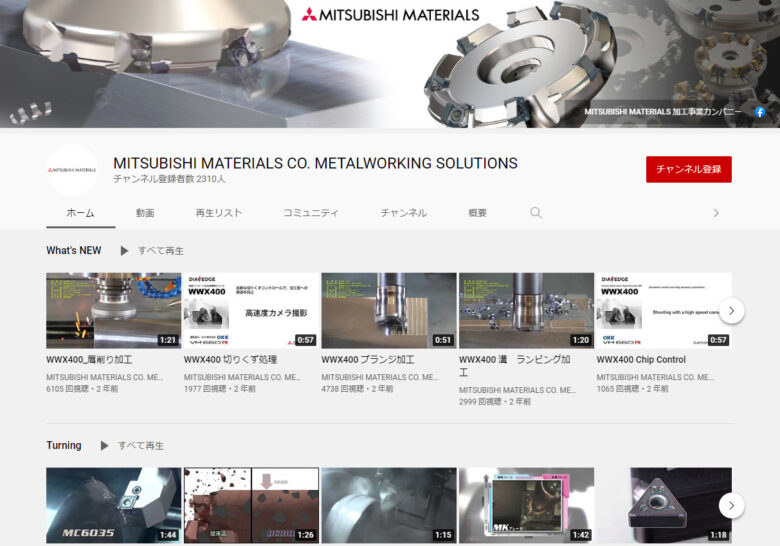This screenshot has height=546, width=780.
Task: Open the WWX400 プランジ加工 video thumbnail
Action: click(389, 310)
